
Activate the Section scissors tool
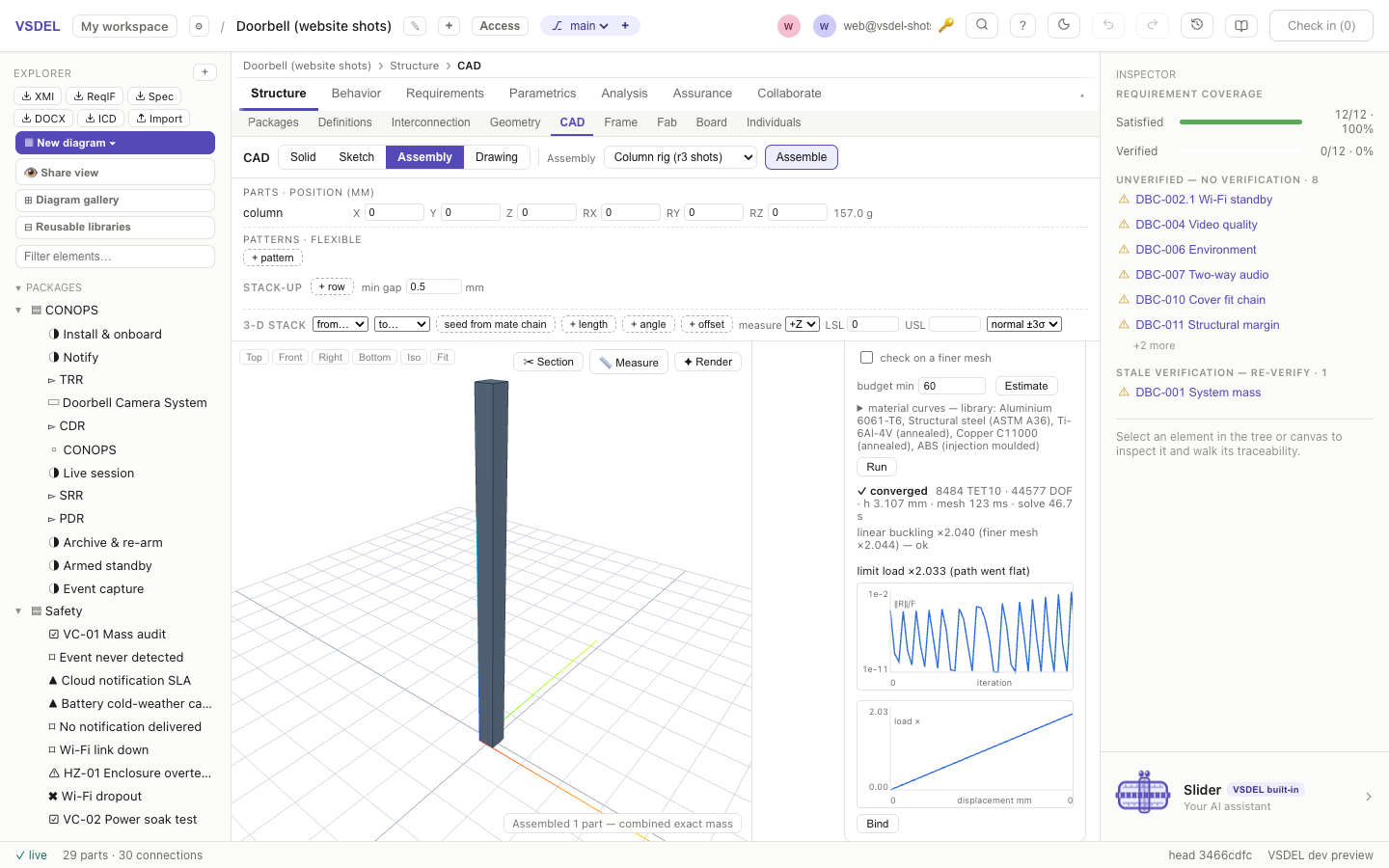pyautogui.click(x=548, y=362)
